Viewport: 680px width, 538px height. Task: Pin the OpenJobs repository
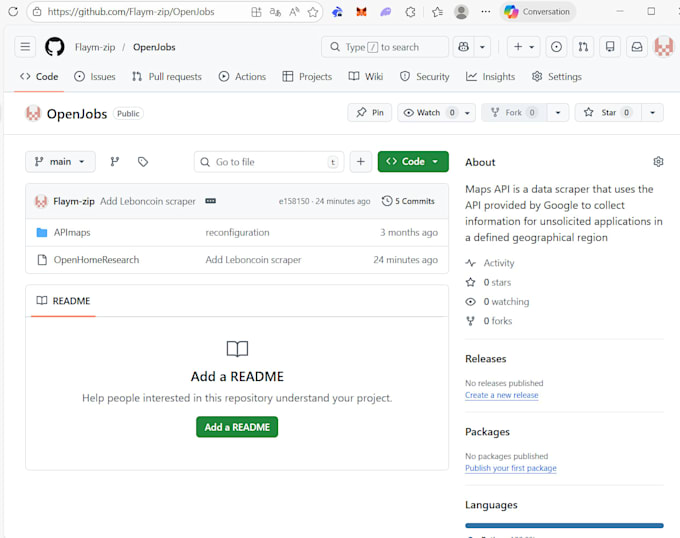pos(369,113)
